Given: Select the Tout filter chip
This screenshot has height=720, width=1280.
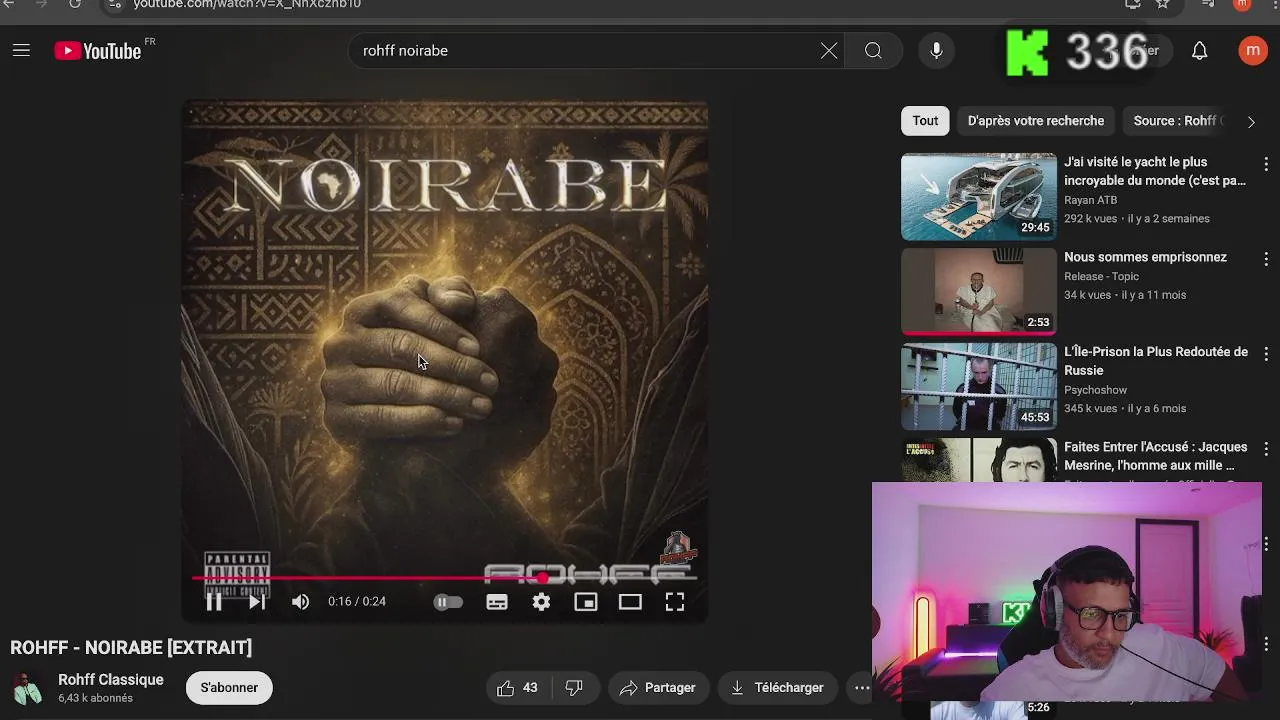Looking at the screenshot, I should pos(925,121).
